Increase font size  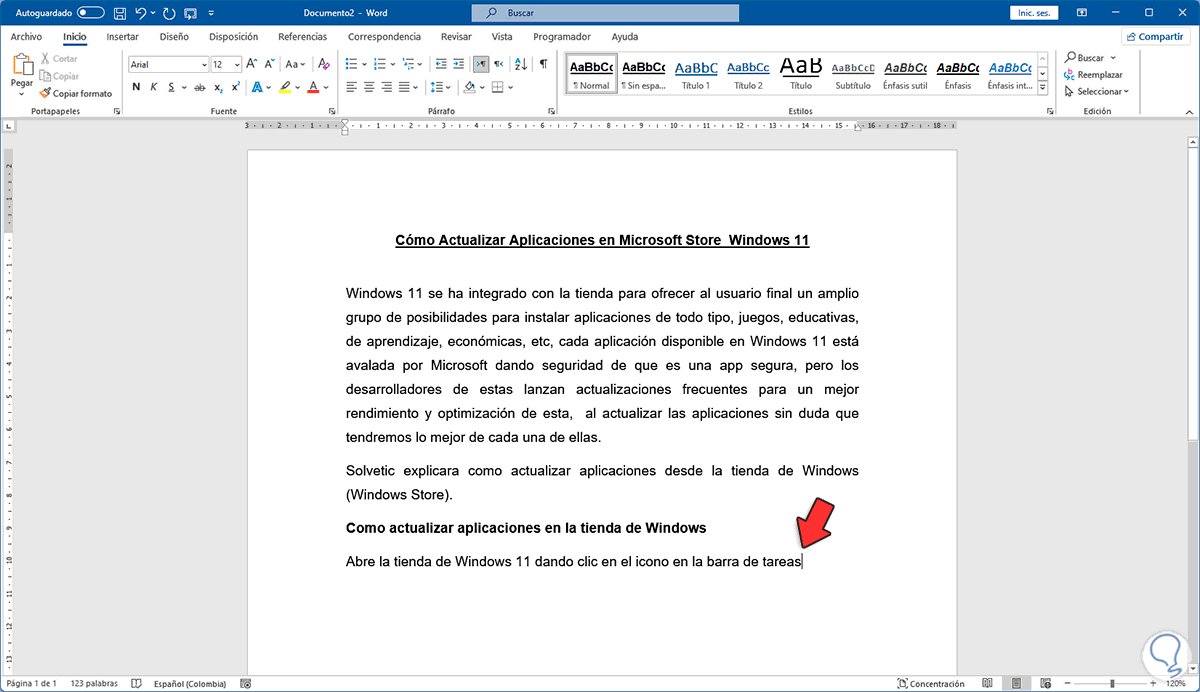pyautogui.click(x=252, y=64)
